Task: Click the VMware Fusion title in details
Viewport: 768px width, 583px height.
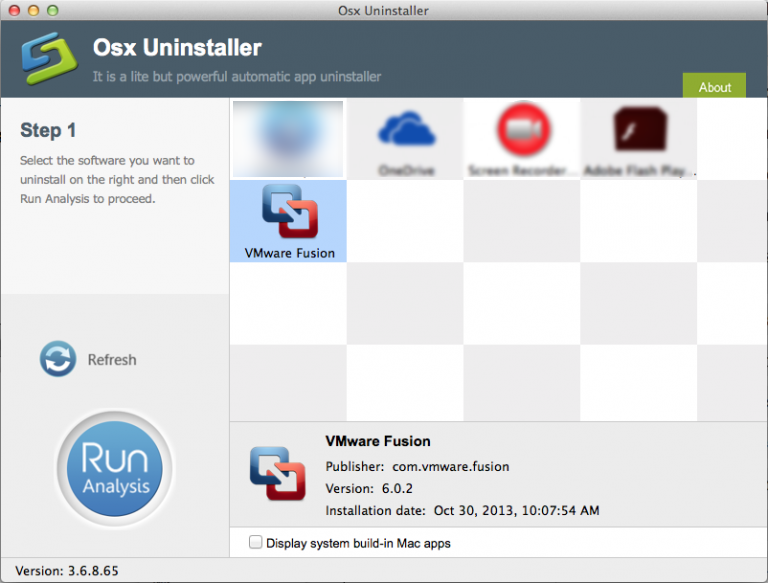Action: point(378,441)
